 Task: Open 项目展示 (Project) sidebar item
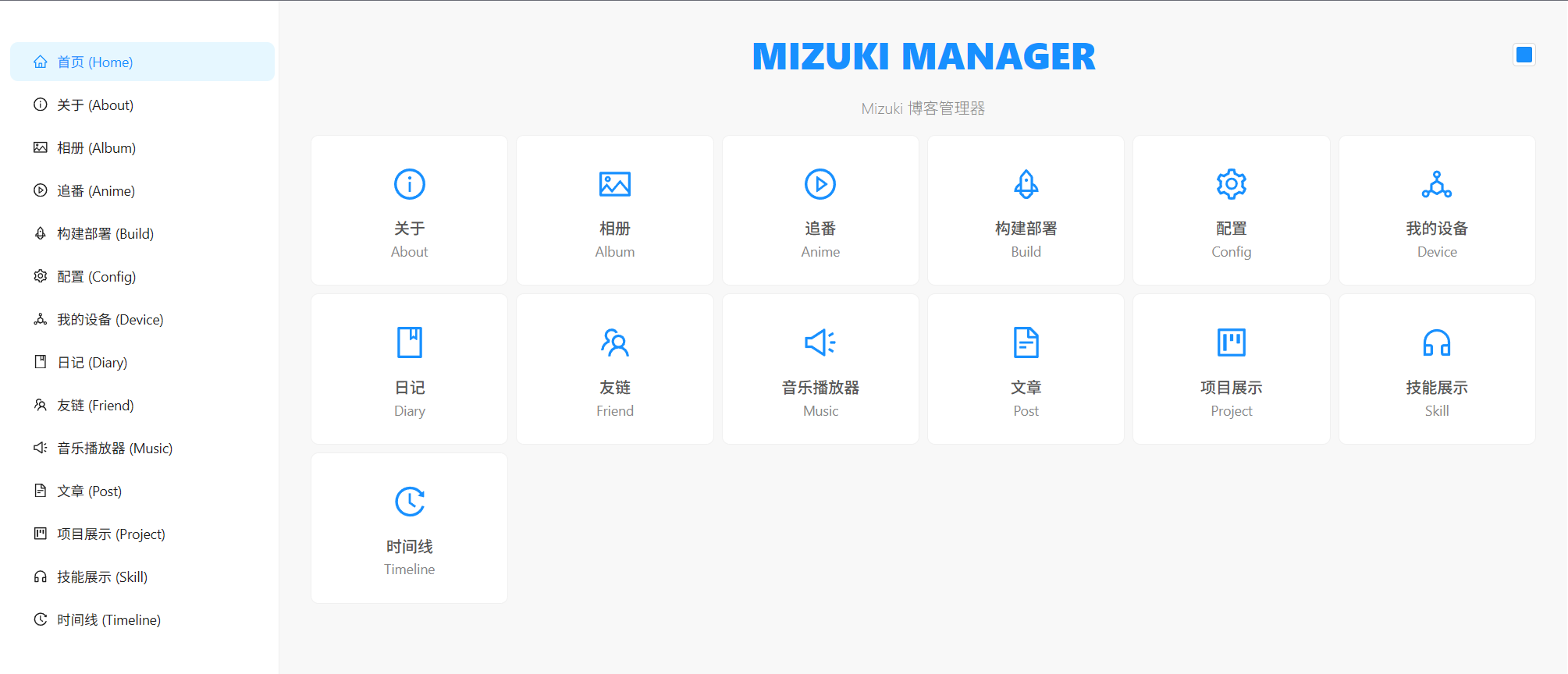click(142, 534)
